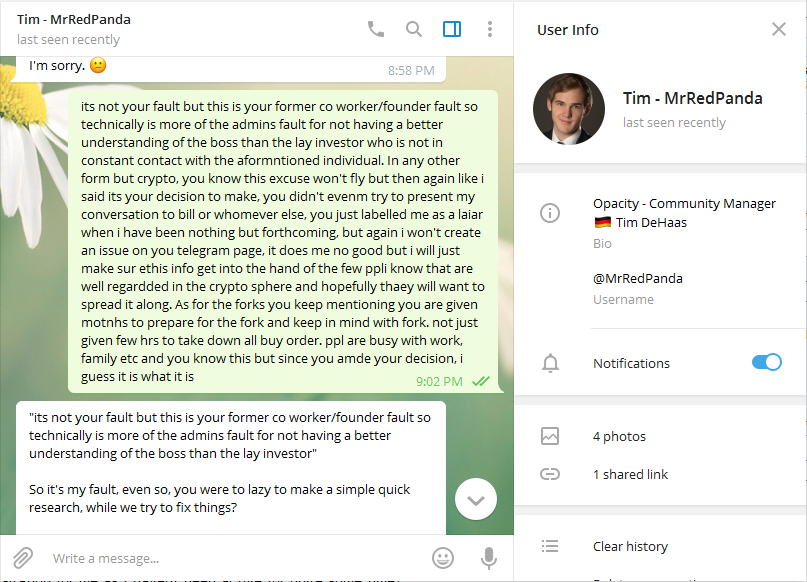The height and width of the screenshot is (582, 807).
Task: Click the 'I'm sorry.' message bubble
Action: (x=228, y=68)
